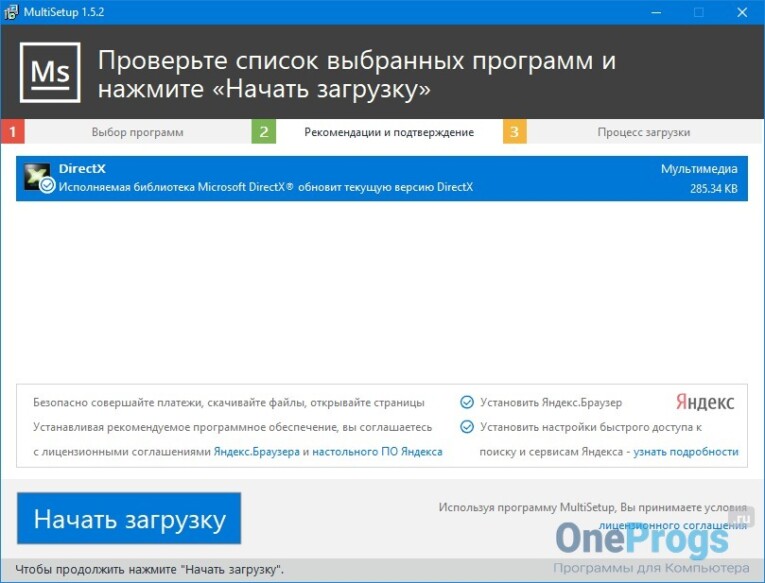The image size is (765, 583).
Task: Click status bar hint about Начать загрузку
Action: tap(149, 569)
